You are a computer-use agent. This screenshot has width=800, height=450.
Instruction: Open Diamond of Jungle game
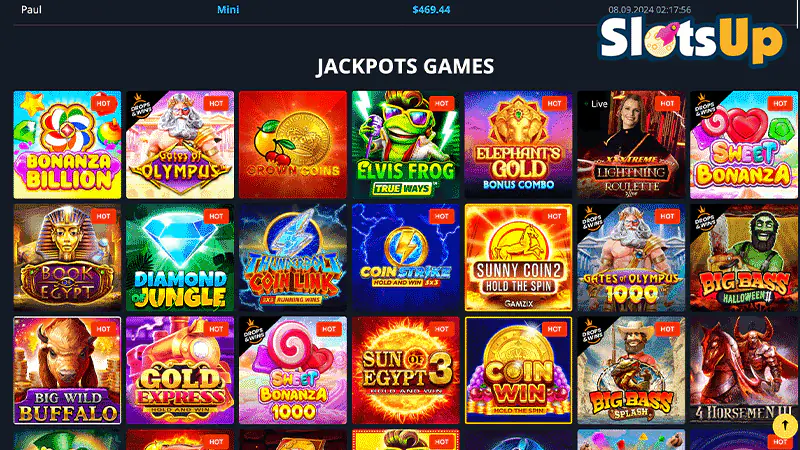(x=180, y=258)
